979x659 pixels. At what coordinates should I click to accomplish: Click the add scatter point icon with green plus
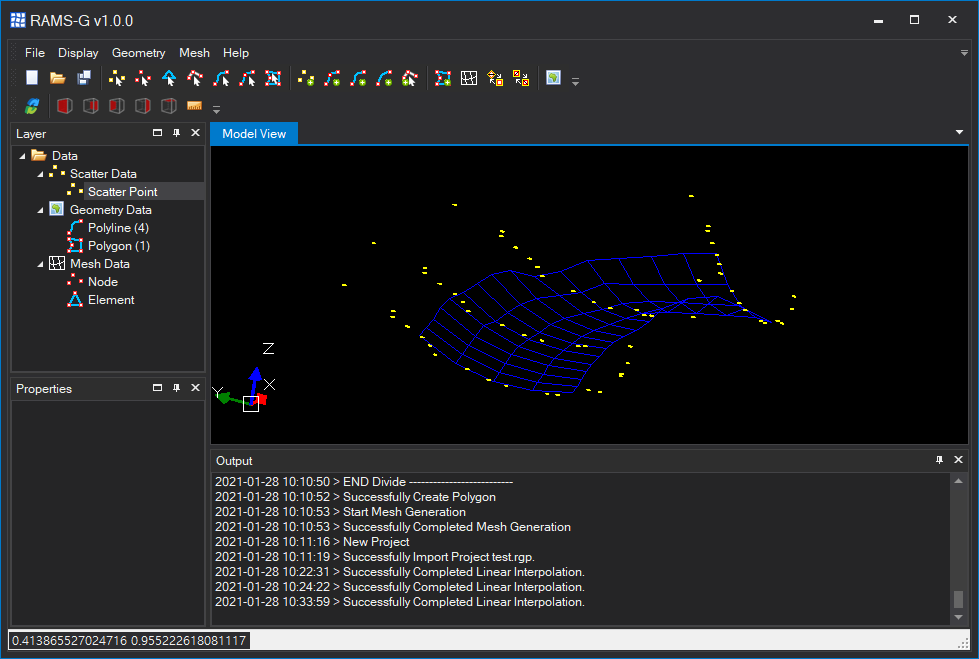point(307,78)
